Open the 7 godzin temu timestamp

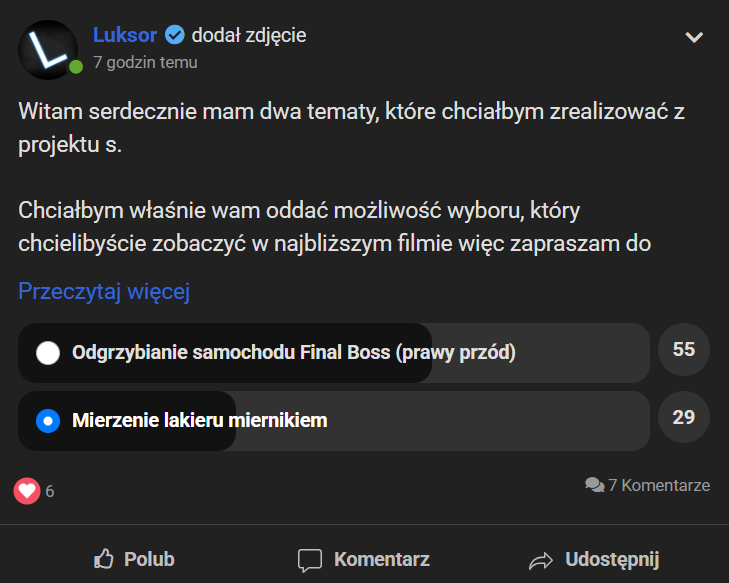click(145, 62)
